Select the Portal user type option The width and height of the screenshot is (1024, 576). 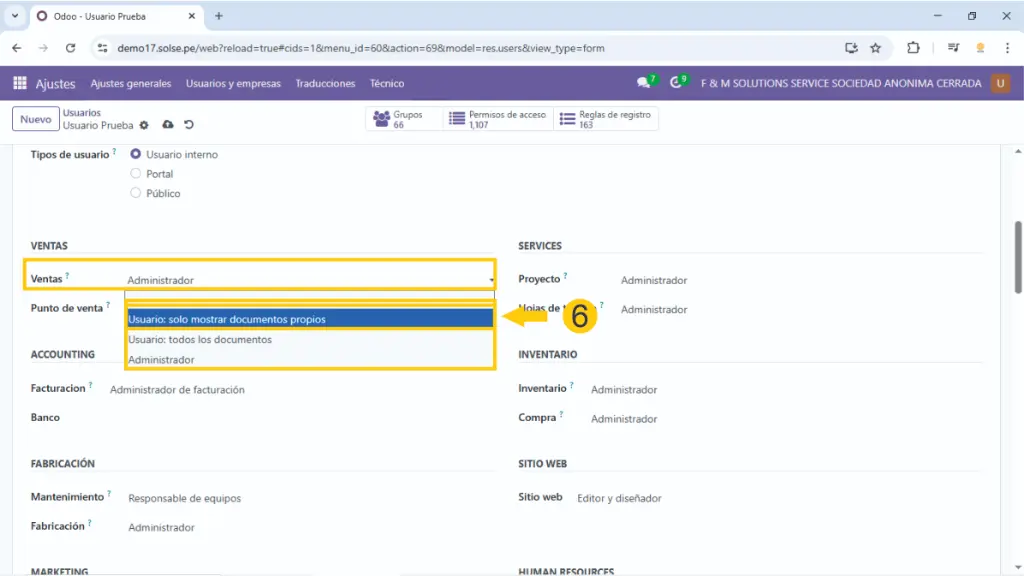[x=136, y=173]
